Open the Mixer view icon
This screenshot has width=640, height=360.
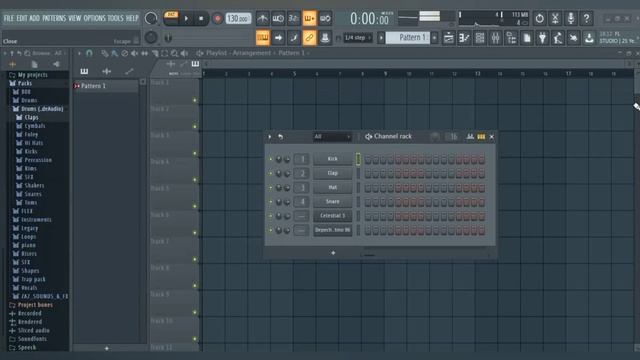click(496, 38)
